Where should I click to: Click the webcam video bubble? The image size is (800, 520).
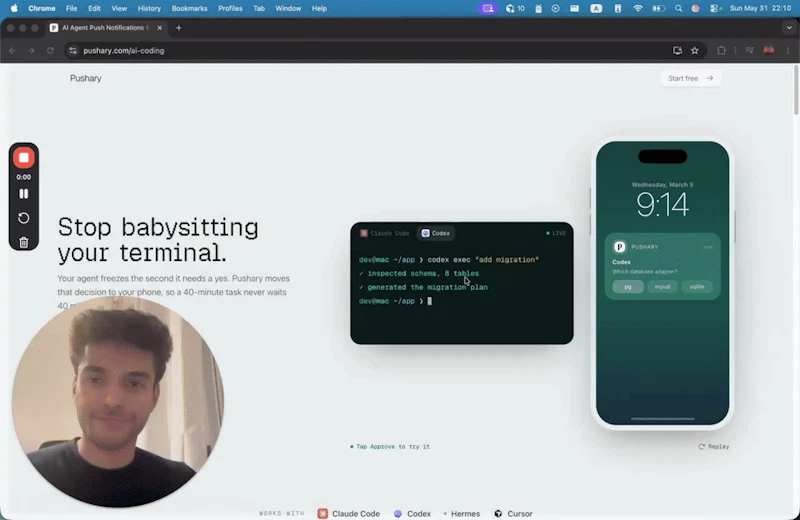[x=118, y=402]
